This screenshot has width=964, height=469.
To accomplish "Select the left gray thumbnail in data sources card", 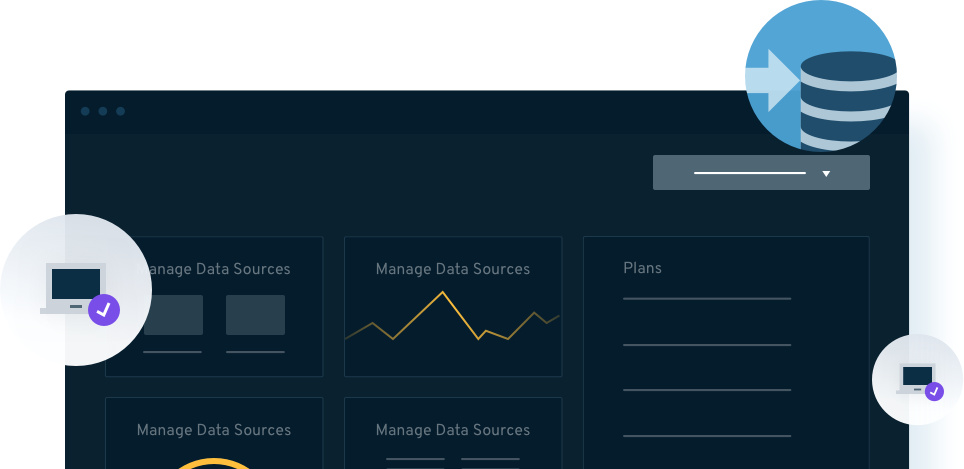I will click(x=173, y=315).
